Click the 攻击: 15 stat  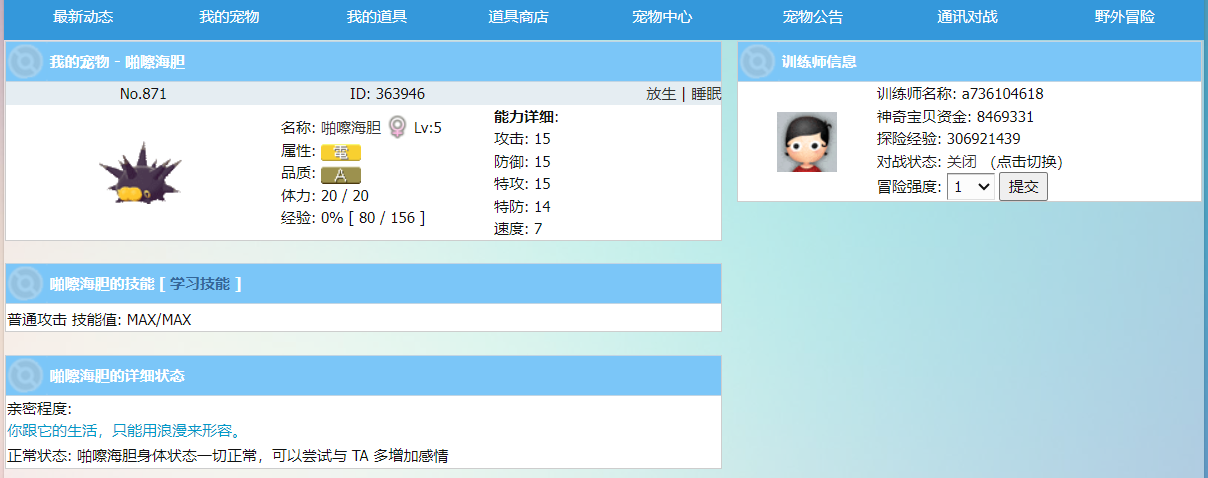pos(522,139)
